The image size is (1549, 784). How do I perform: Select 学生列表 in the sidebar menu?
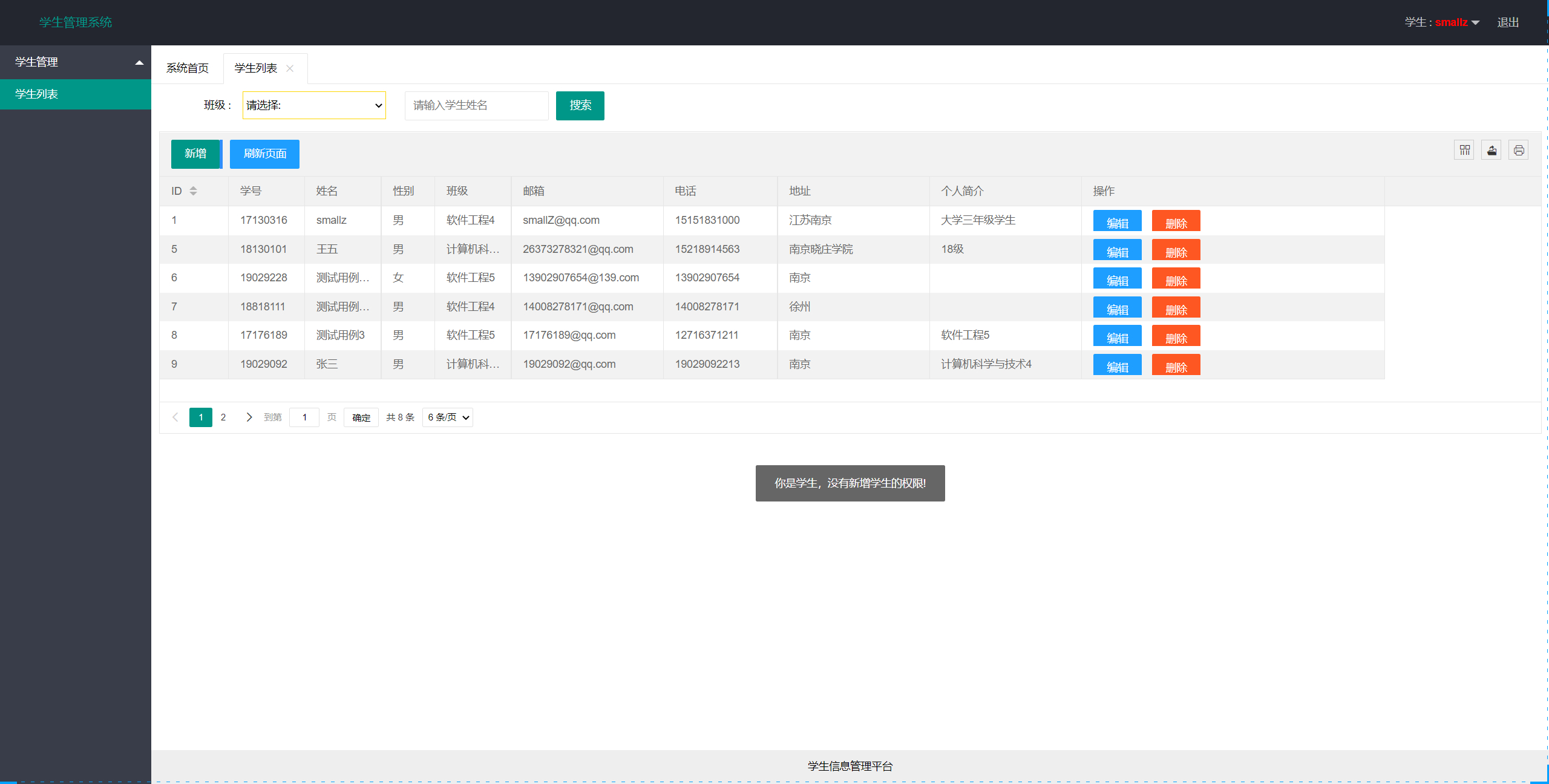point(36,94)
